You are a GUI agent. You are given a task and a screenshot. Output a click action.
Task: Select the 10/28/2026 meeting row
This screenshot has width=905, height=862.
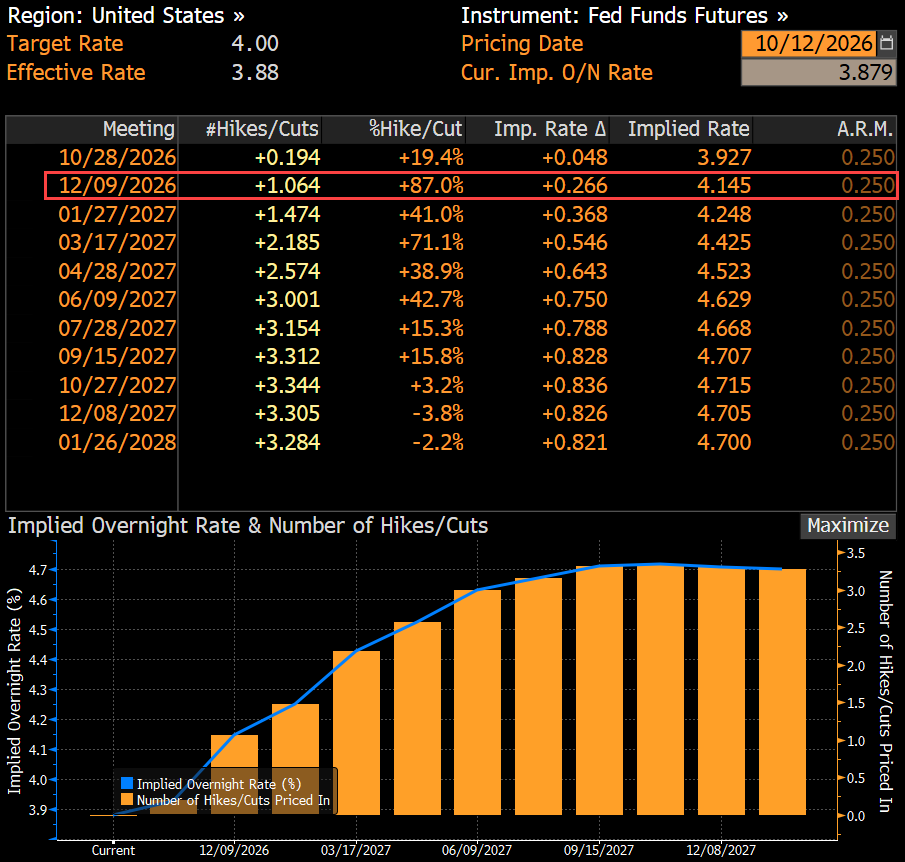point(450,157)
